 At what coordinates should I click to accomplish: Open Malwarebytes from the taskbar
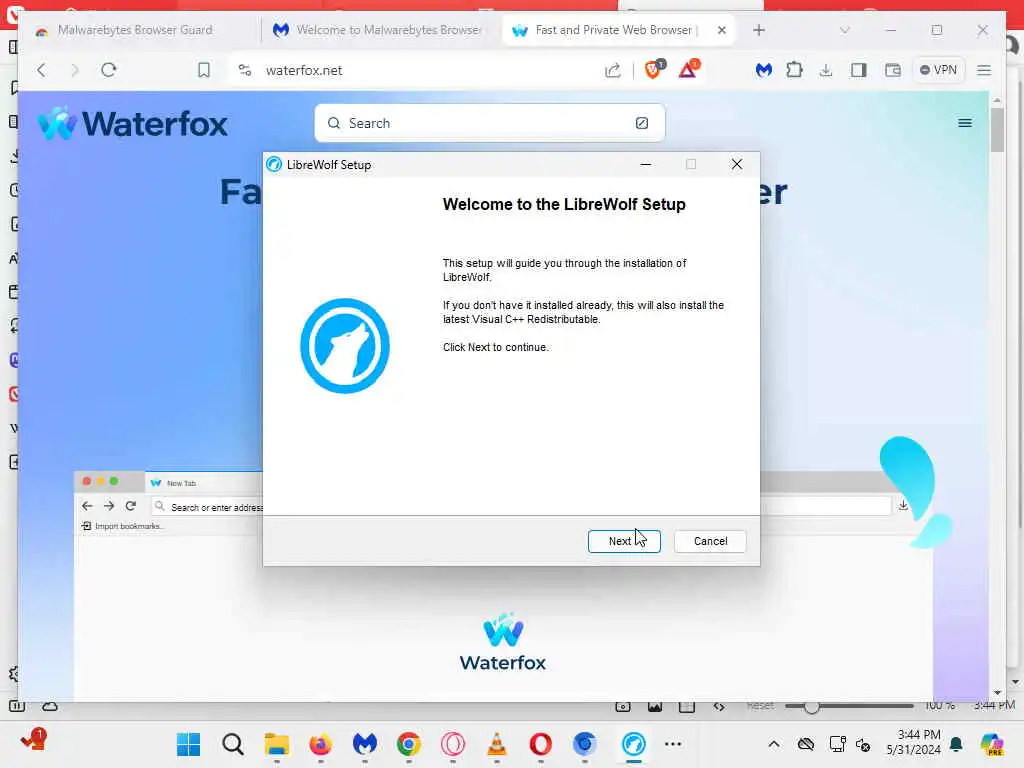pyautogui.click(x=365, y=744)
